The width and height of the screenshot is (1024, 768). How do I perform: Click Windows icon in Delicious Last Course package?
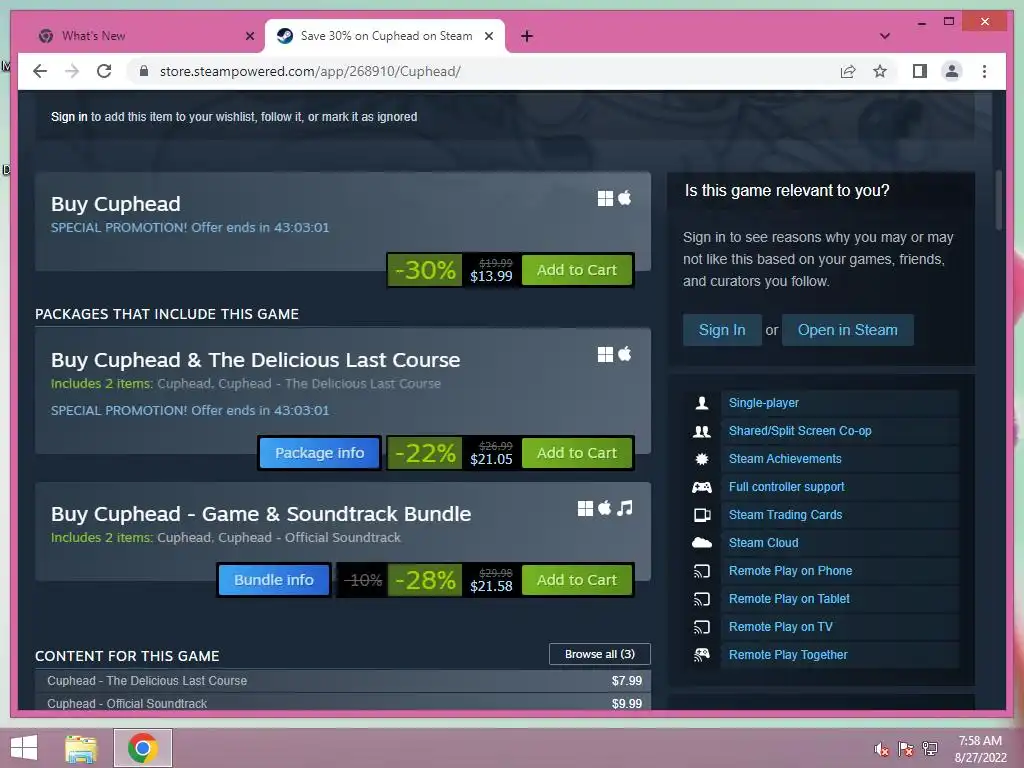click(605, 354)
